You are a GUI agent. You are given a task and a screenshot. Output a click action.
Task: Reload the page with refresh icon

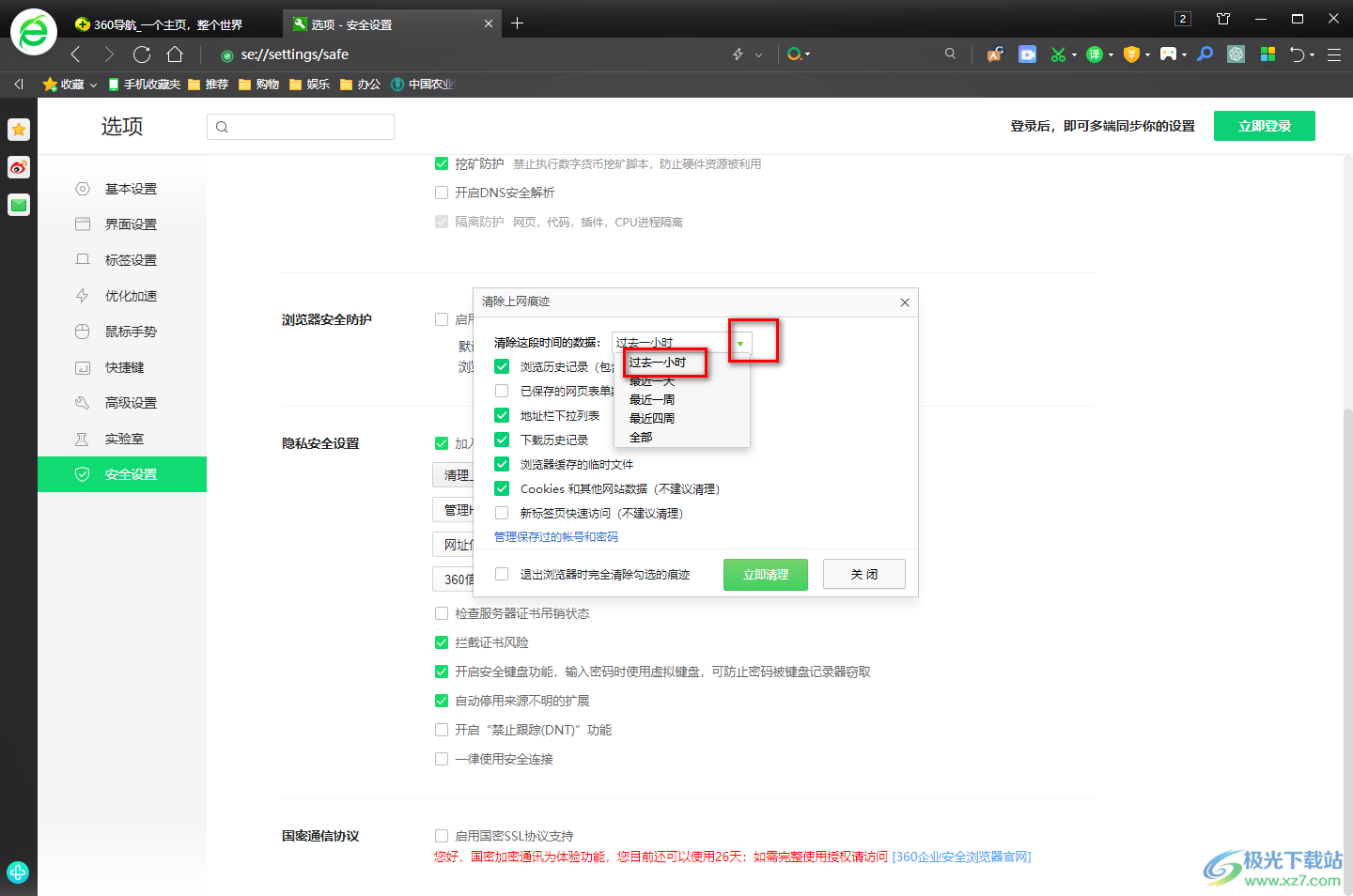[x=142, y=54]
